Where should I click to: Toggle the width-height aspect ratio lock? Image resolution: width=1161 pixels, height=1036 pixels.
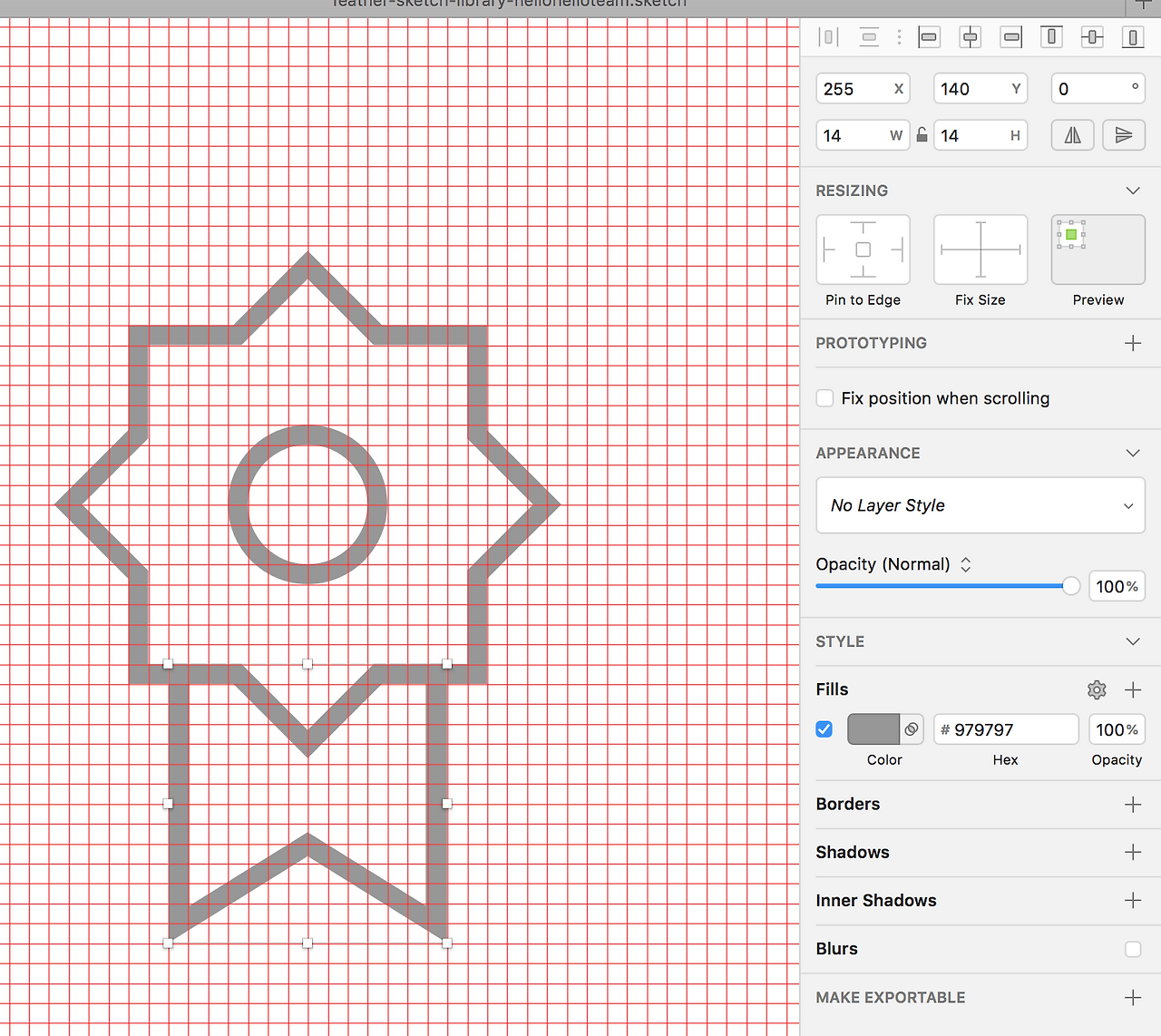922,135
